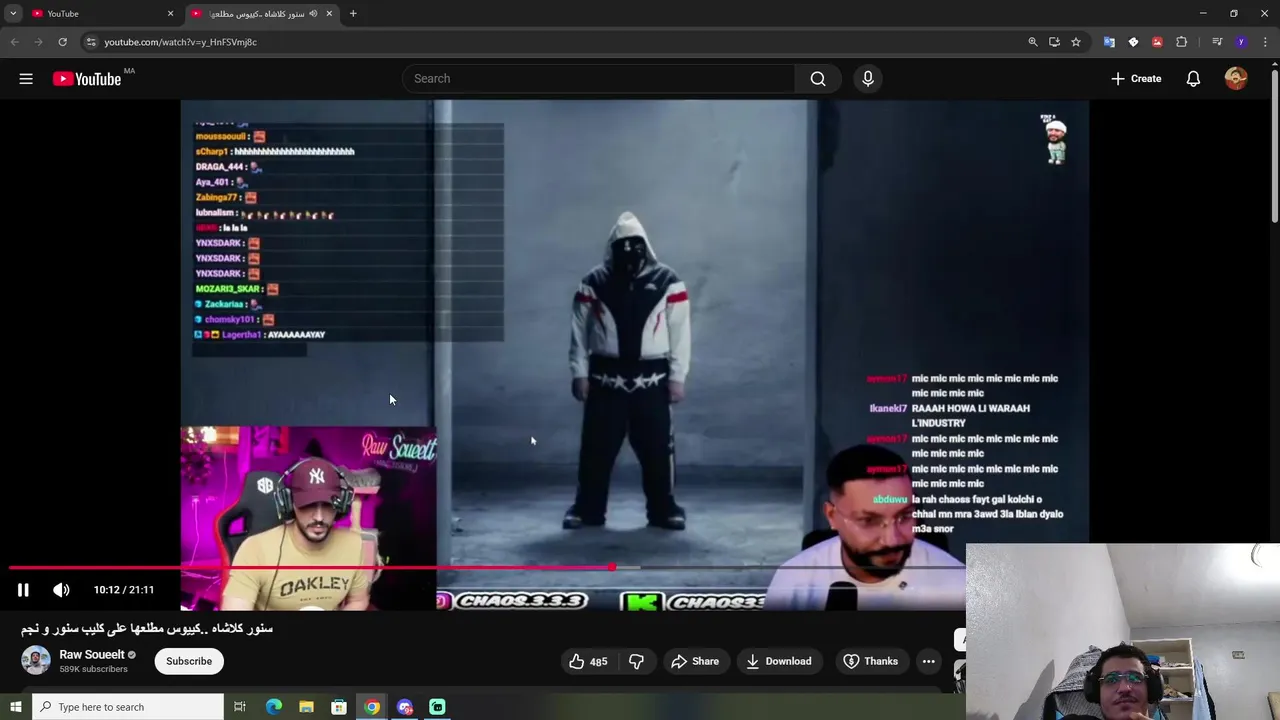Pause the video playback

point(23,590)
